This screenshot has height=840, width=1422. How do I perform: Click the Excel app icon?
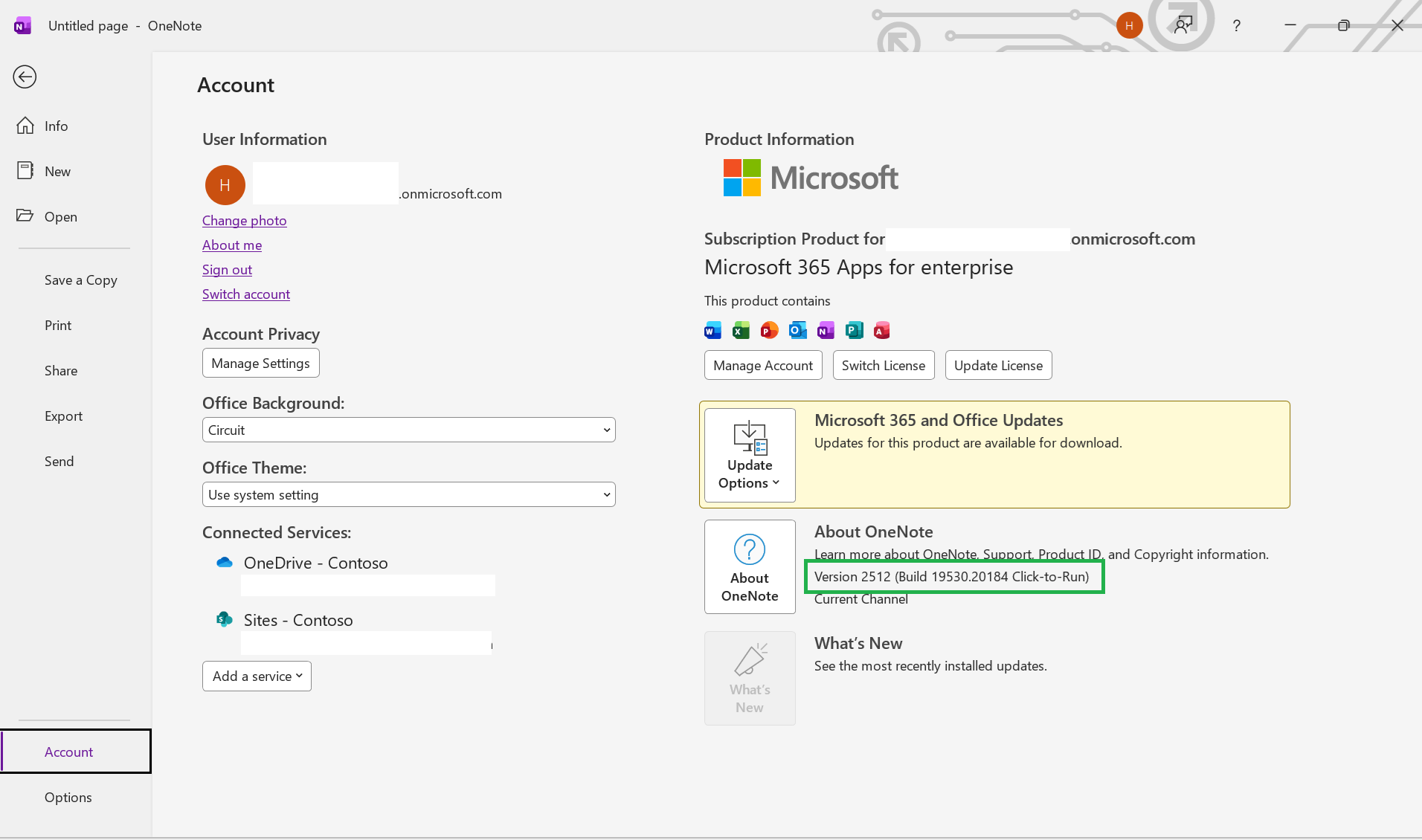coord(740,330)
